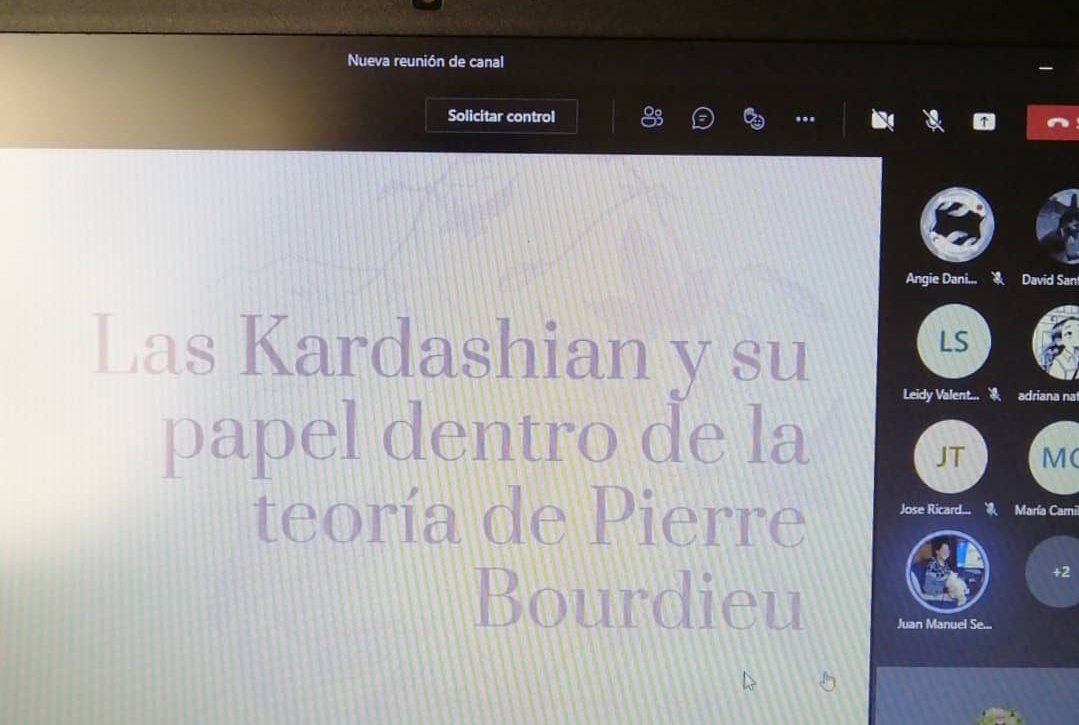Hang up with the red leave button
This screenshot has width=1079, height=725.
(x=1054, y=122)
